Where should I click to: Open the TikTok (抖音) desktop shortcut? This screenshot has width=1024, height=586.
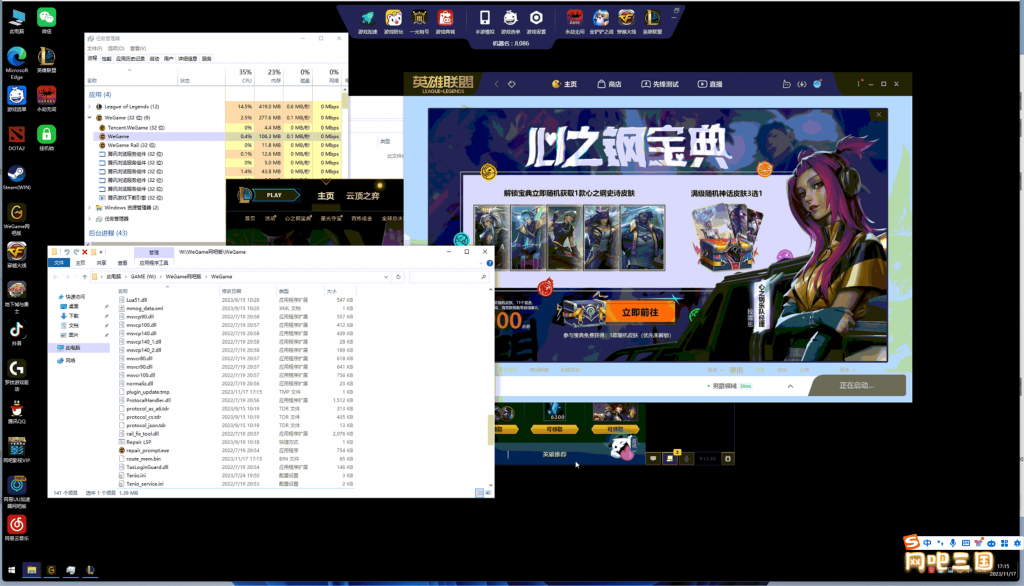tap(16, 333)
